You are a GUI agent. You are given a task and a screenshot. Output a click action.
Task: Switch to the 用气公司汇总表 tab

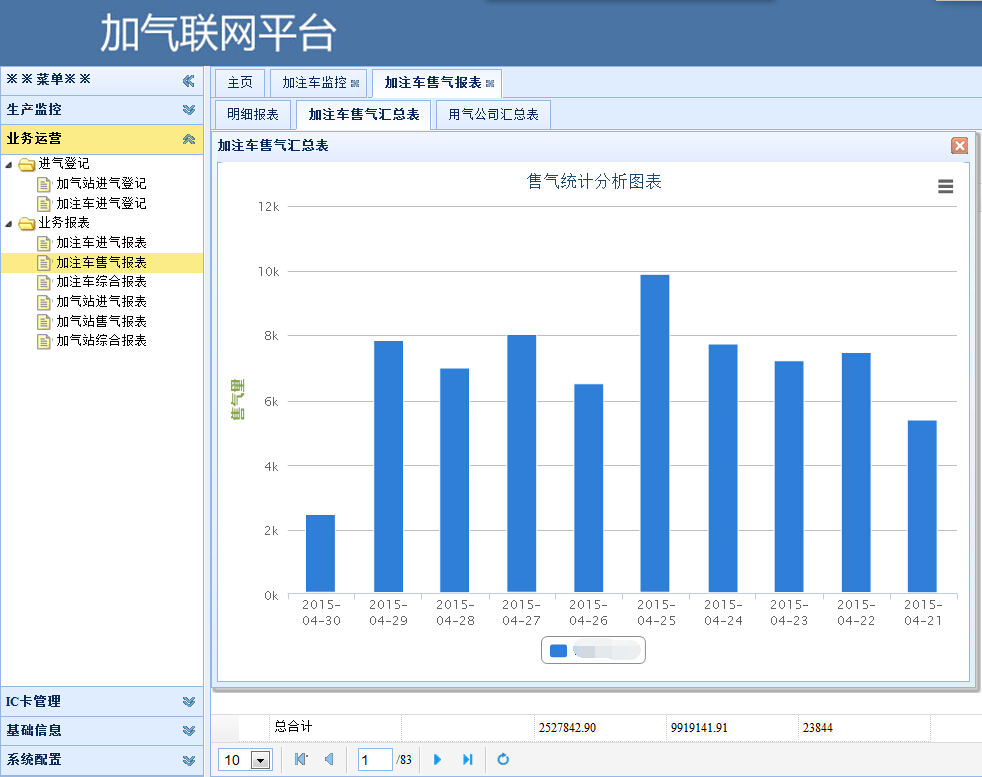(493, 115)
